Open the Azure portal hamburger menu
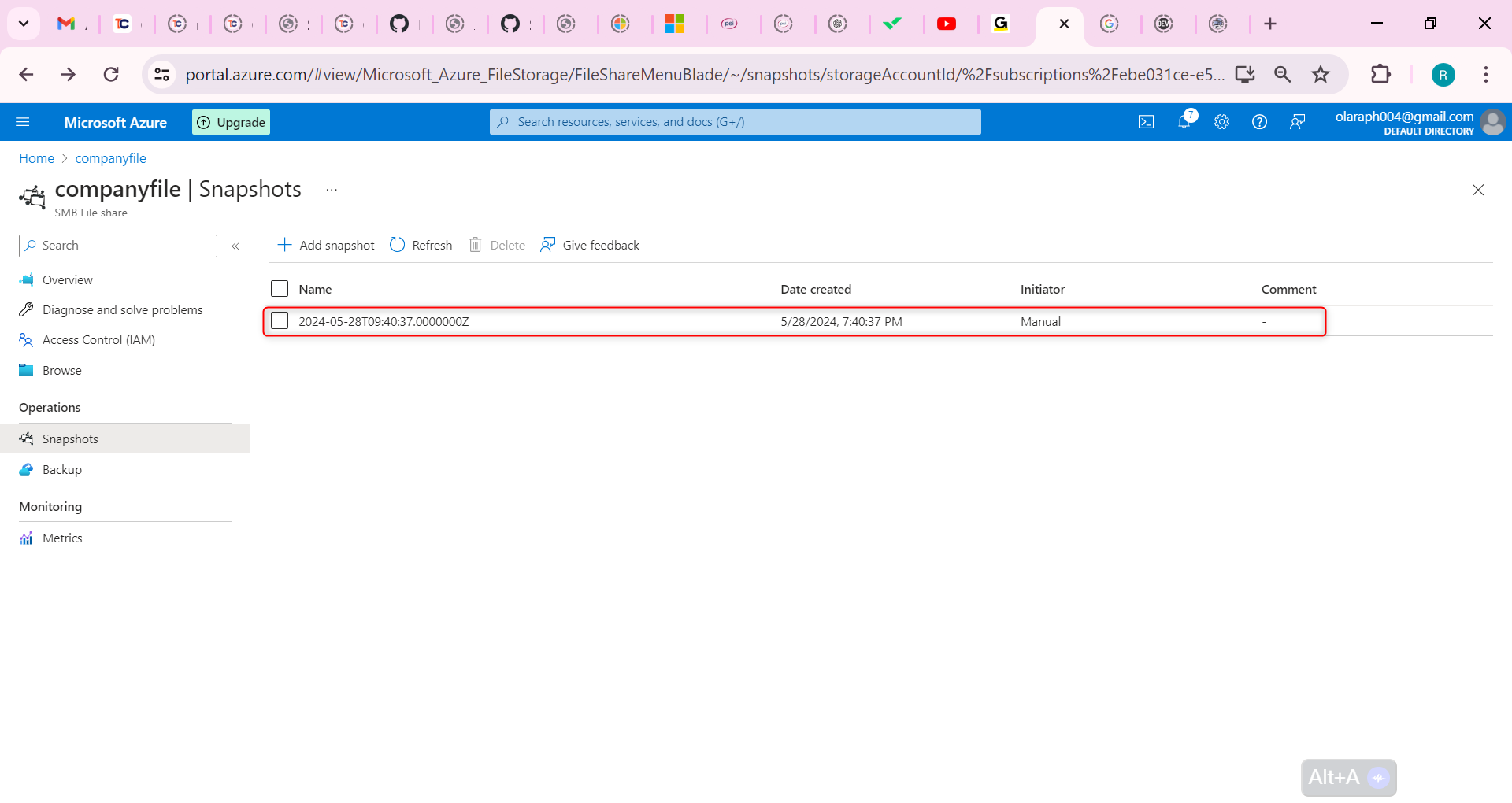 coord(23,122)
